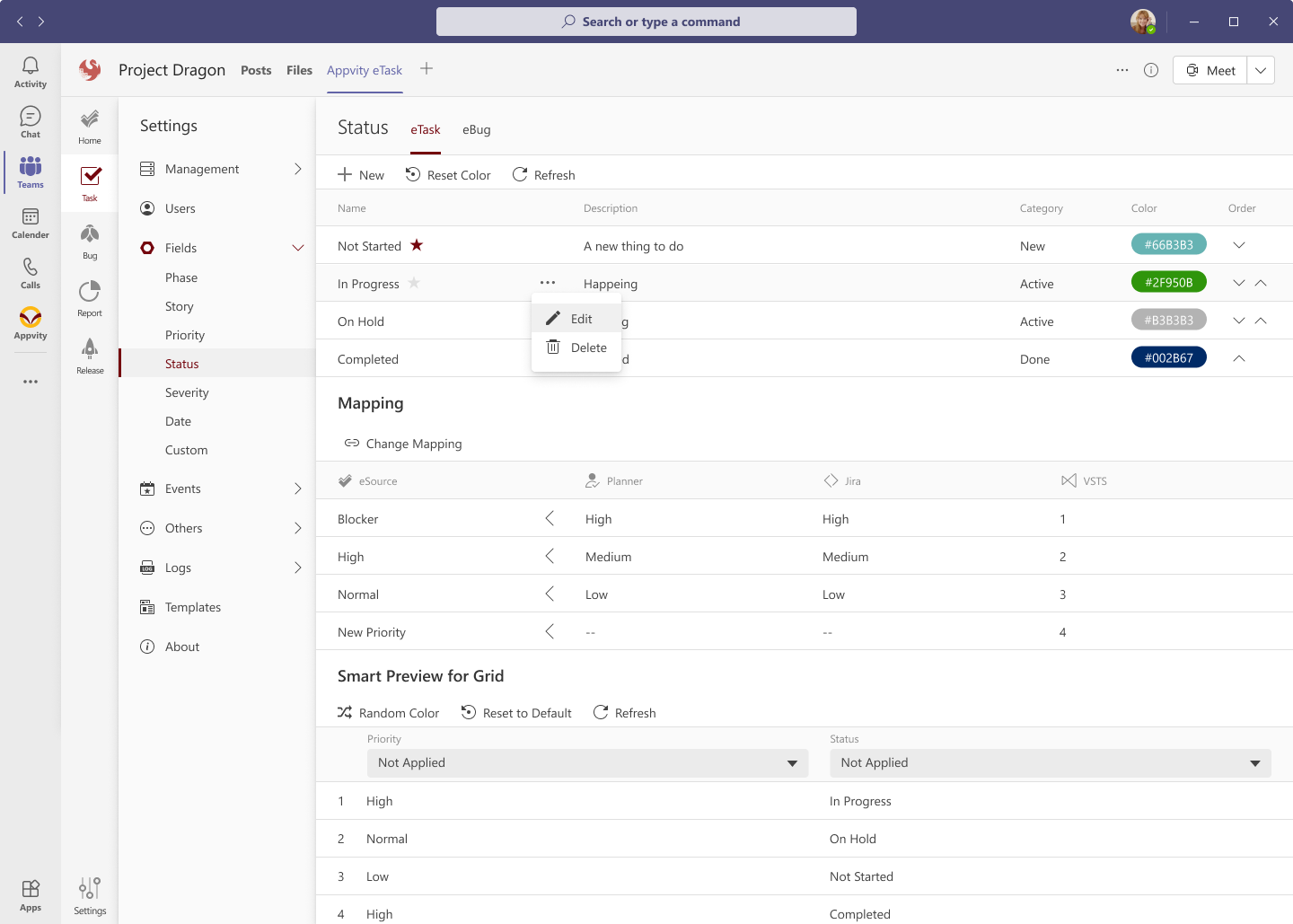Click Change Mapping
The height and width of the screenshot is (924, 1293).
point(402,443)
